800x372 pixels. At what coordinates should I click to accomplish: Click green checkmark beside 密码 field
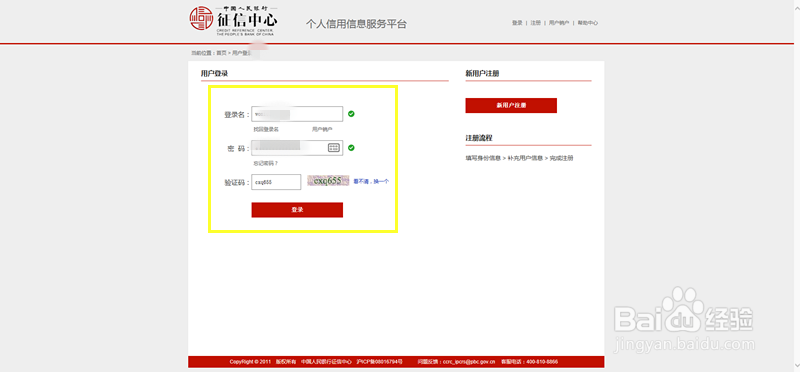[x=351, y=148]
